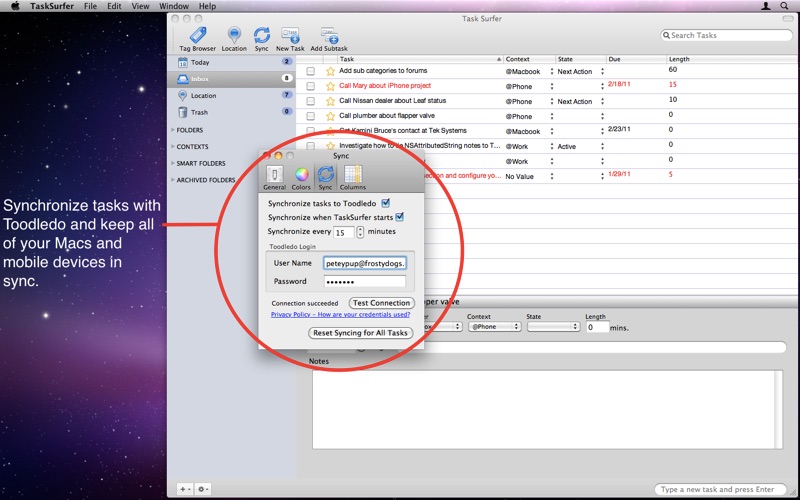
Task: Click the Synchronize every minutes field
Action: tap(344, 232)
